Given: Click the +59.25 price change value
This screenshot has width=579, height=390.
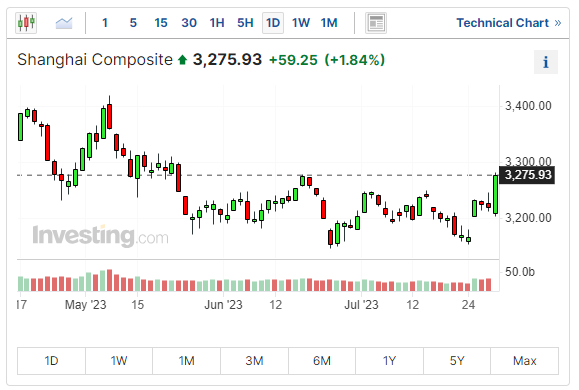Looking at the screenshot, I should [x=293, y=60].
